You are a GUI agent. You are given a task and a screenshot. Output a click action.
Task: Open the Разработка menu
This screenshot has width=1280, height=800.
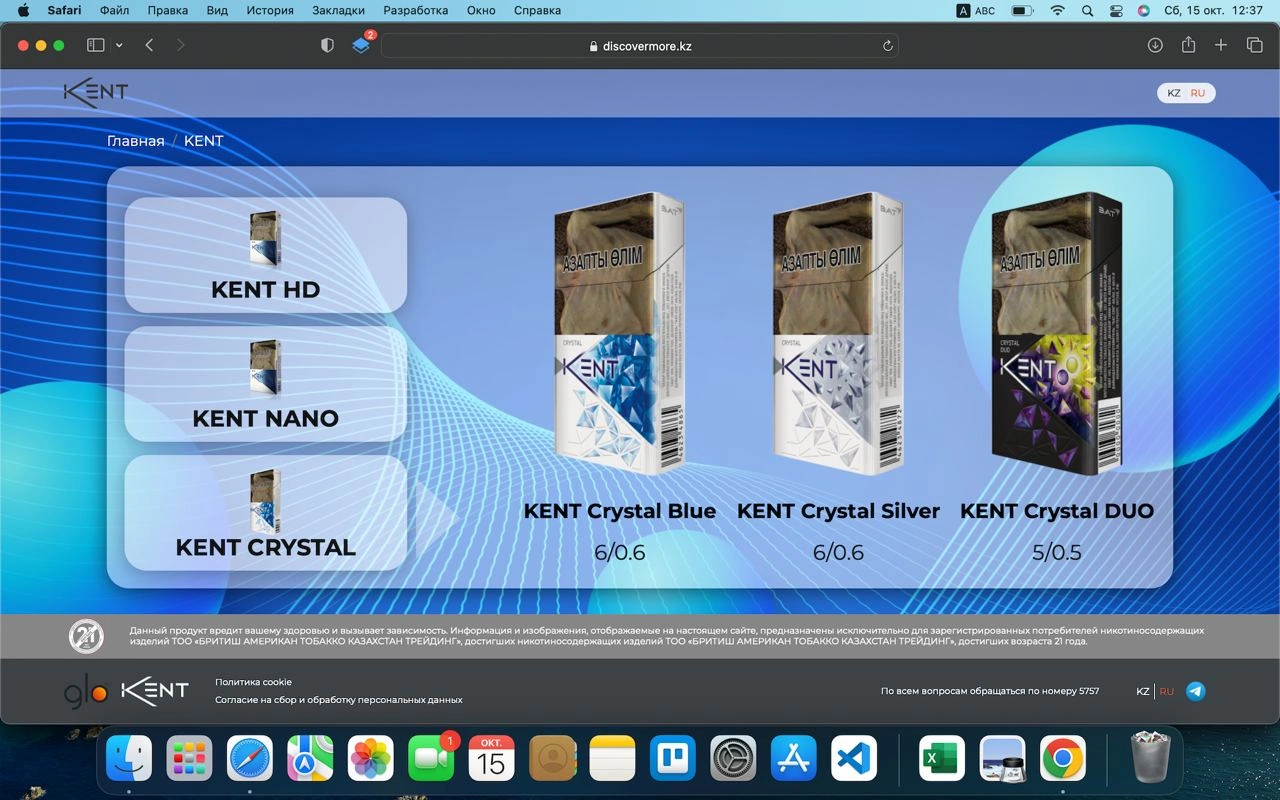click(415, 11)
